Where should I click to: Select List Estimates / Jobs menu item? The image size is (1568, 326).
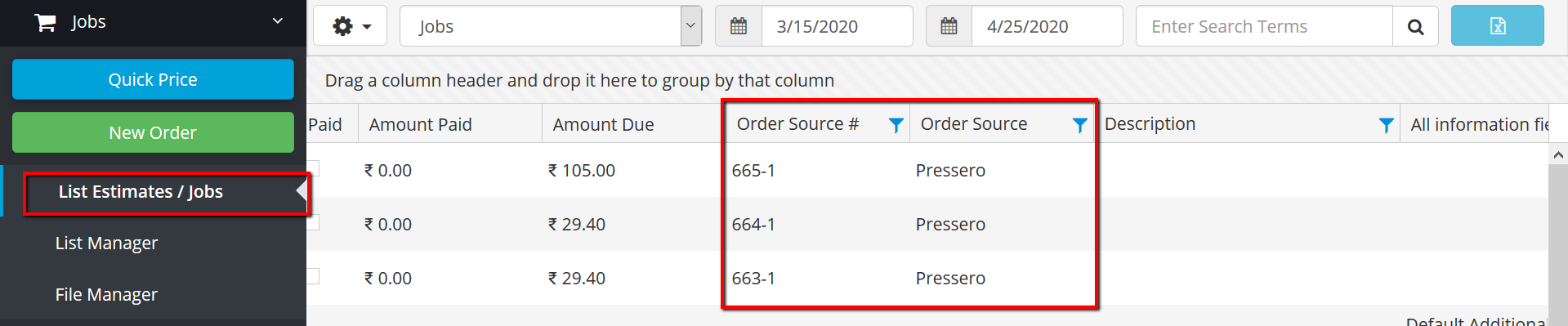(141, 191)
